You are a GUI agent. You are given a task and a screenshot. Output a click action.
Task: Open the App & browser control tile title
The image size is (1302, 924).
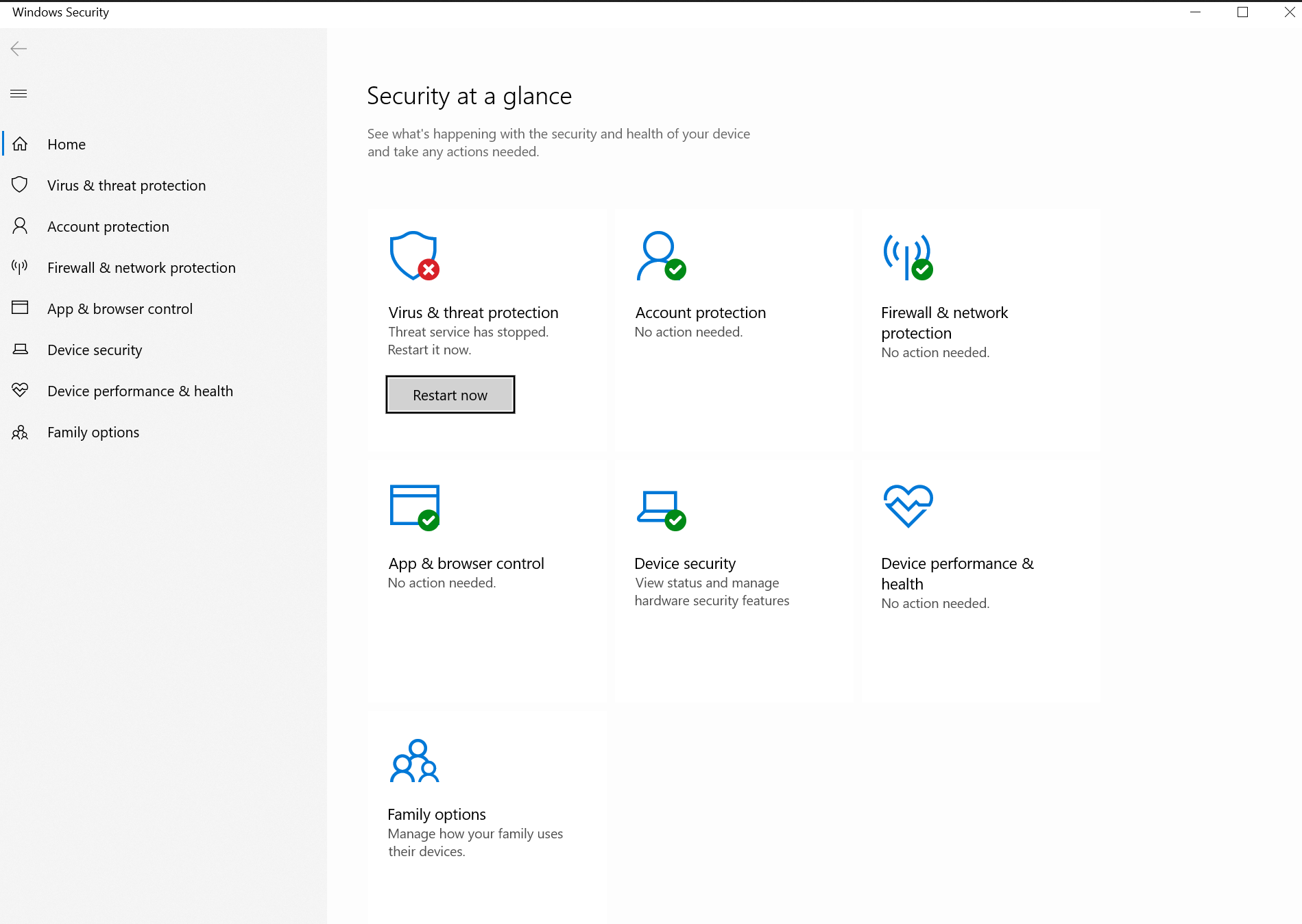(x=466, y=563)
